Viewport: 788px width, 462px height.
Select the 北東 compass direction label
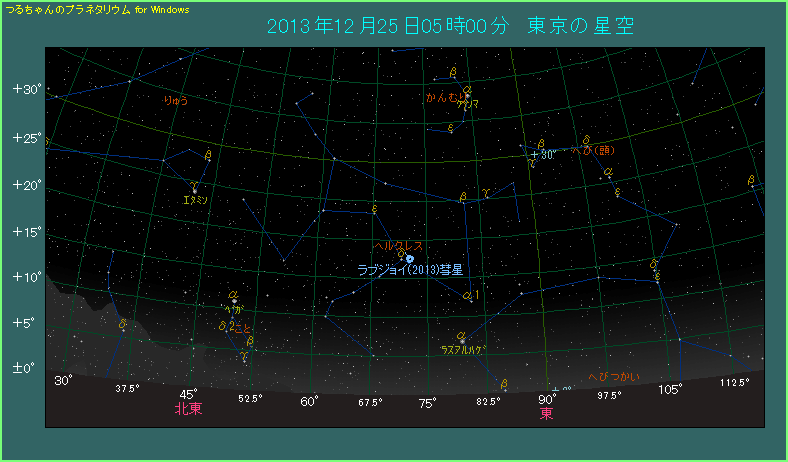[x=188, y=409]
